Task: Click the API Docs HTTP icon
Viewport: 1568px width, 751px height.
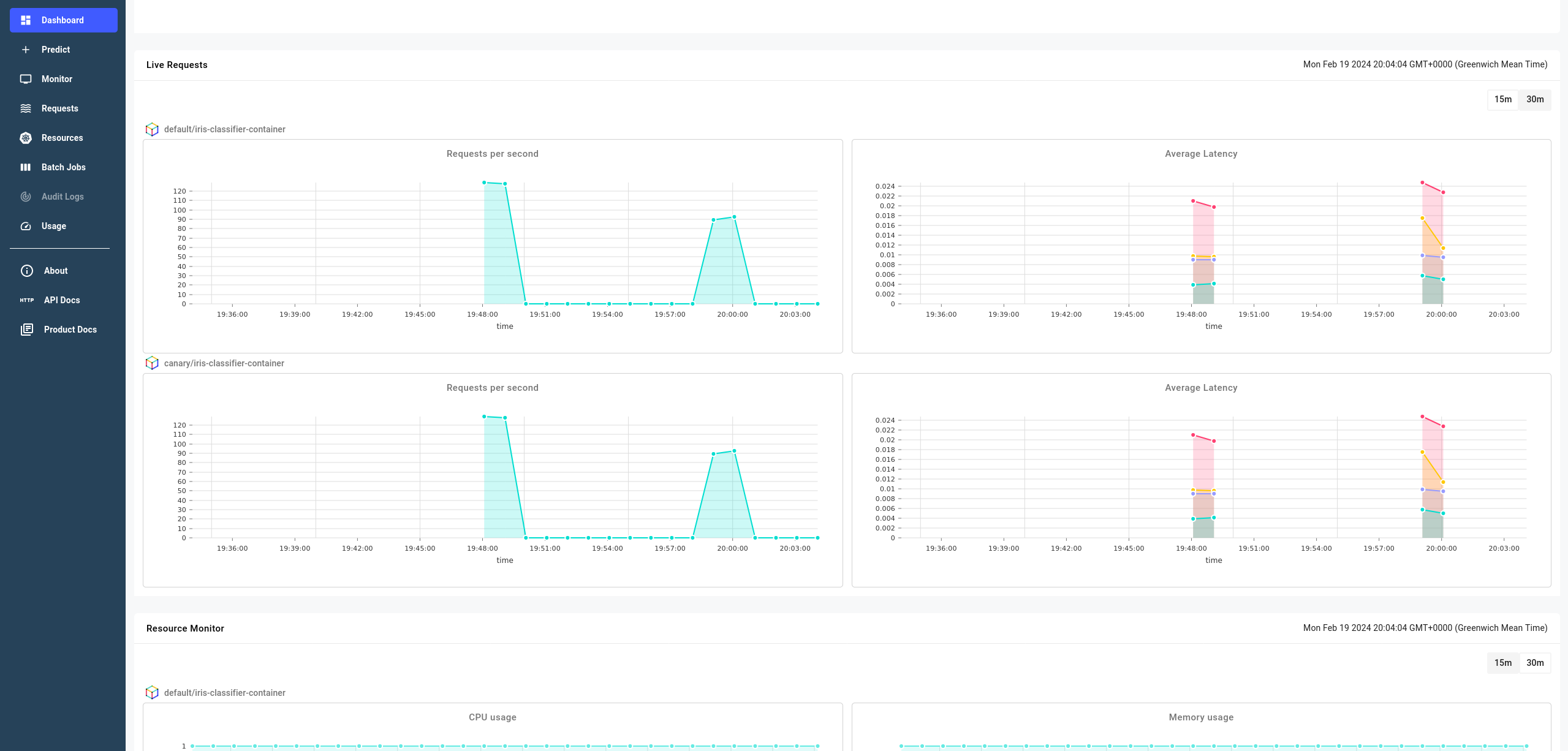Action: [x=27, y=300]
